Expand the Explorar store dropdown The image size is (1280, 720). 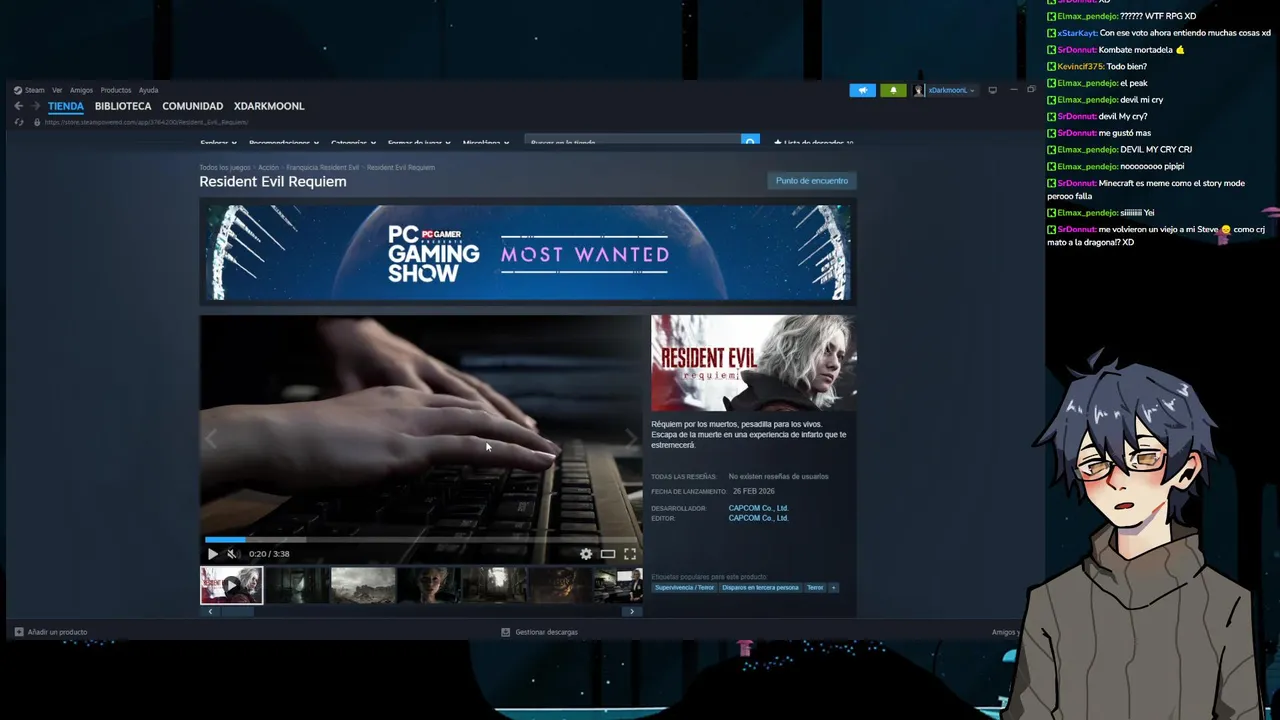[217, 143]
